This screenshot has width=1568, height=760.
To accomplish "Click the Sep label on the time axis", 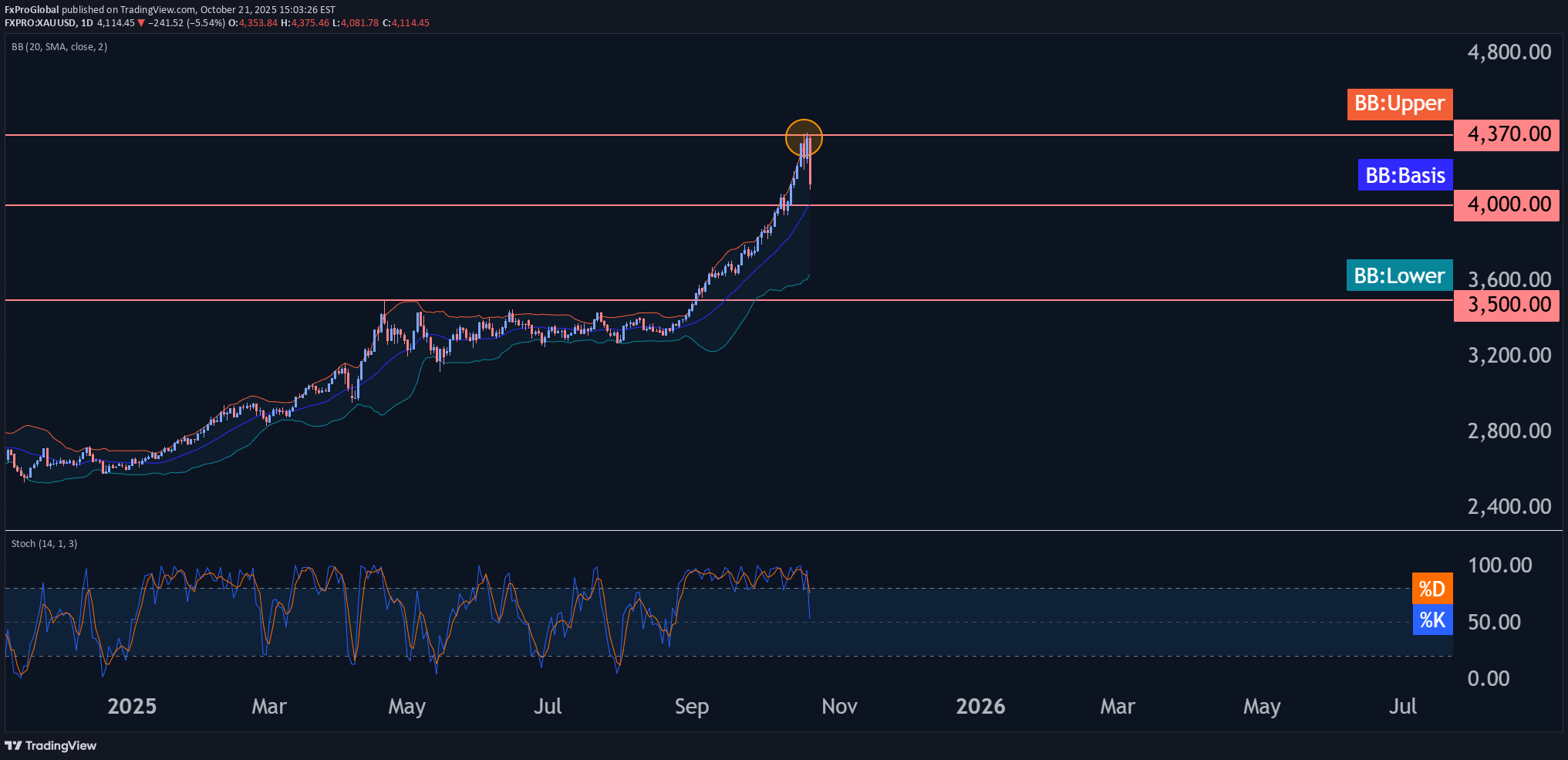I will pyautogui.click(x=691, y=706).
